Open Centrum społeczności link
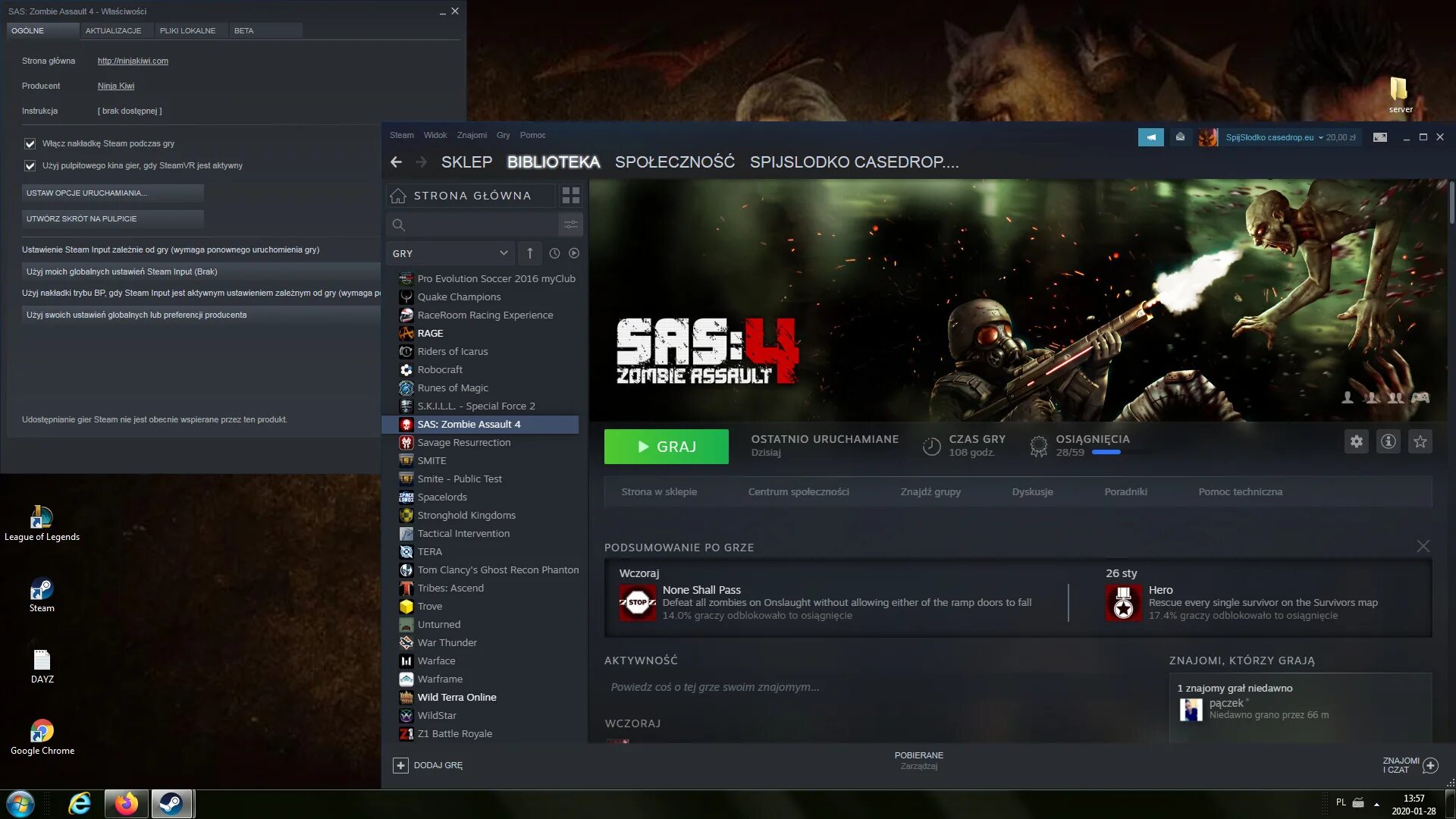Screen dimensions: 1456x819 pyautogui.click(x=799, y=491)
